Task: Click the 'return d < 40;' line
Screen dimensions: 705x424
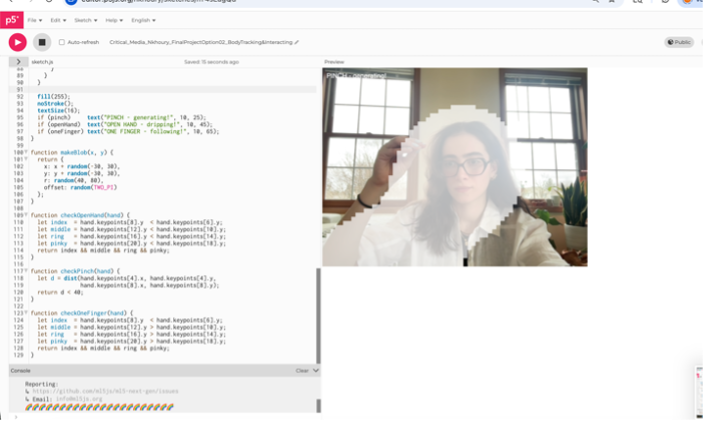Action: pos(60,292)
